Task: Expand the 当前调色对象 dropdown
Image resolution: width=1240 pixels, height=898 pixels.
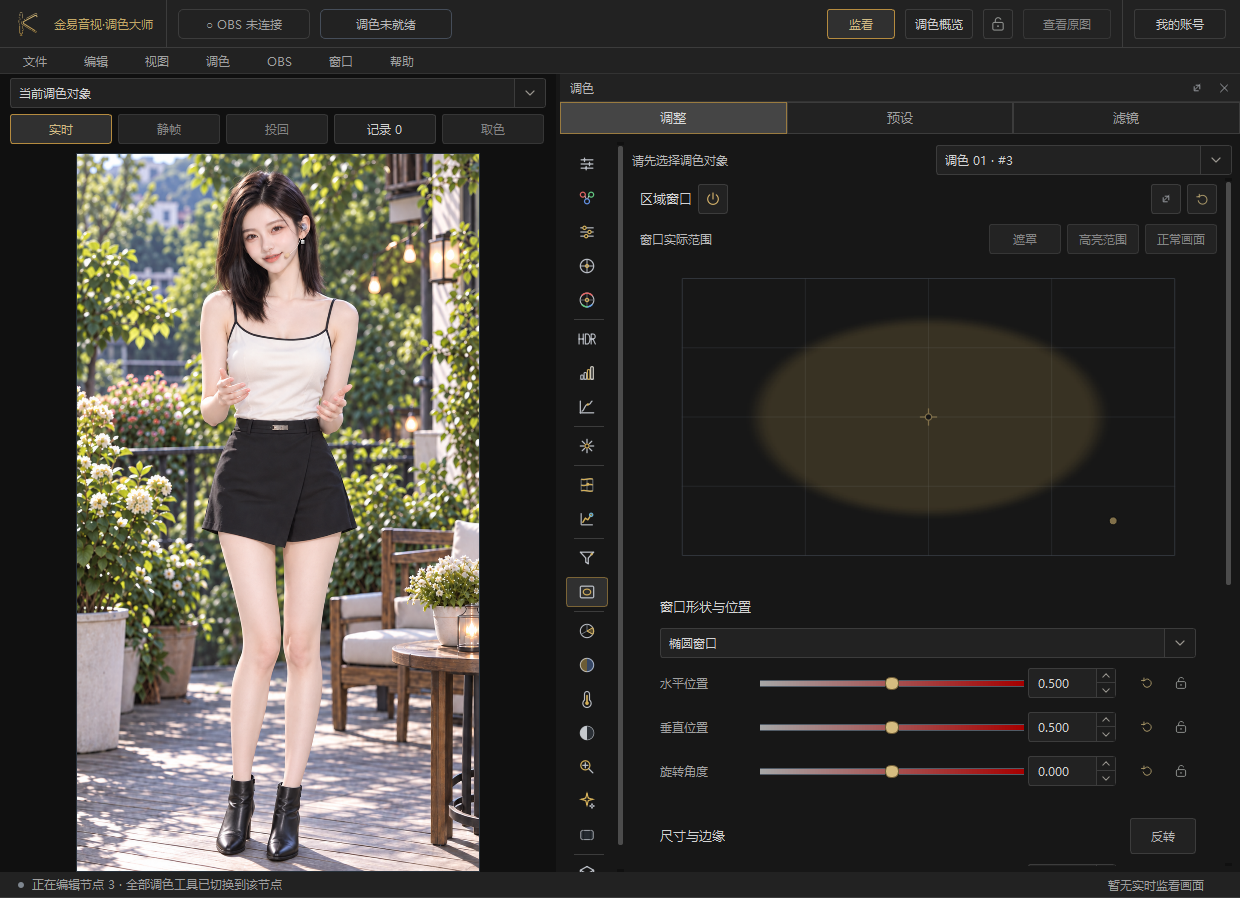Action: point(530,93)
